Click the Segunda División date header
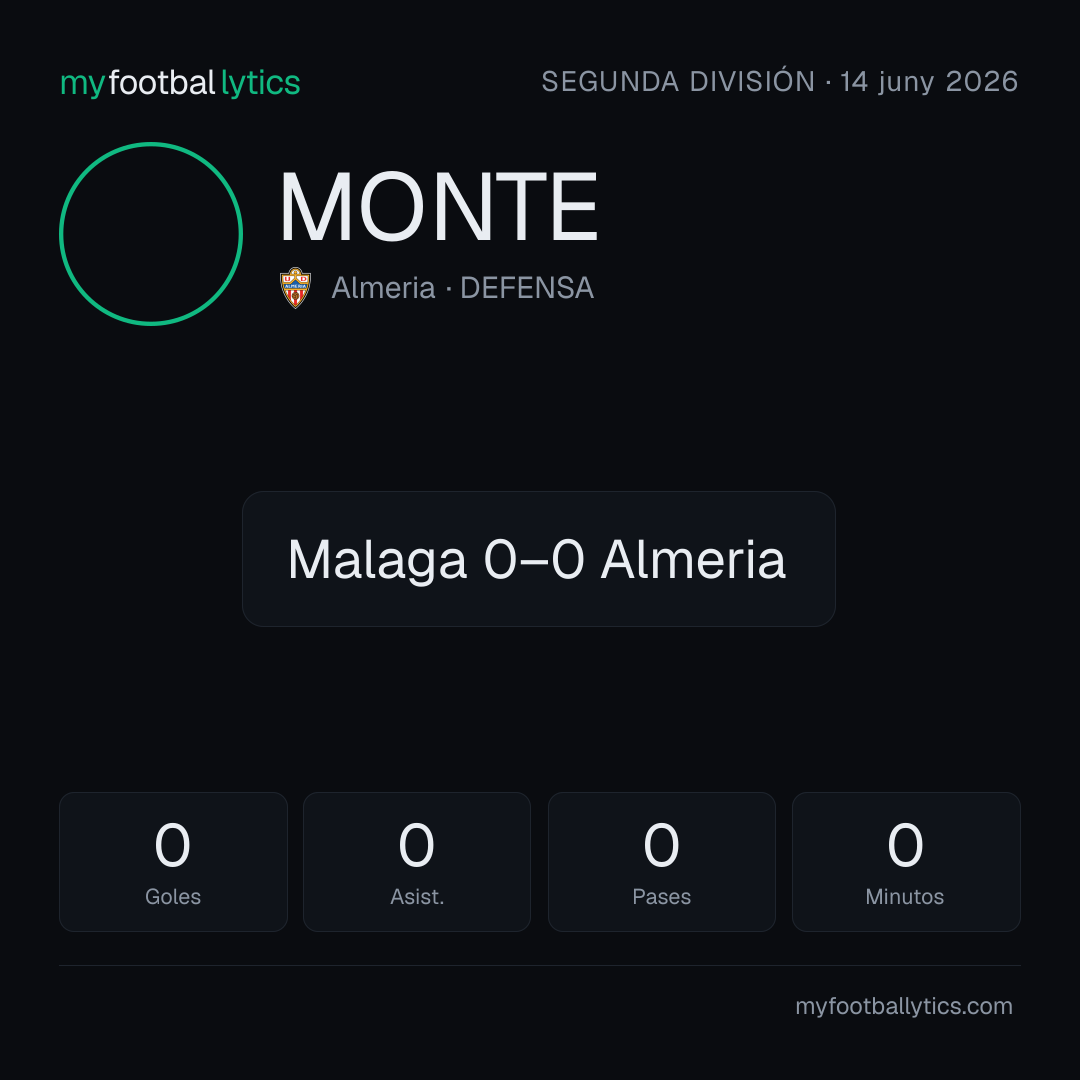The width and height of the screenshot is (1080, 1080). [780, 82]
